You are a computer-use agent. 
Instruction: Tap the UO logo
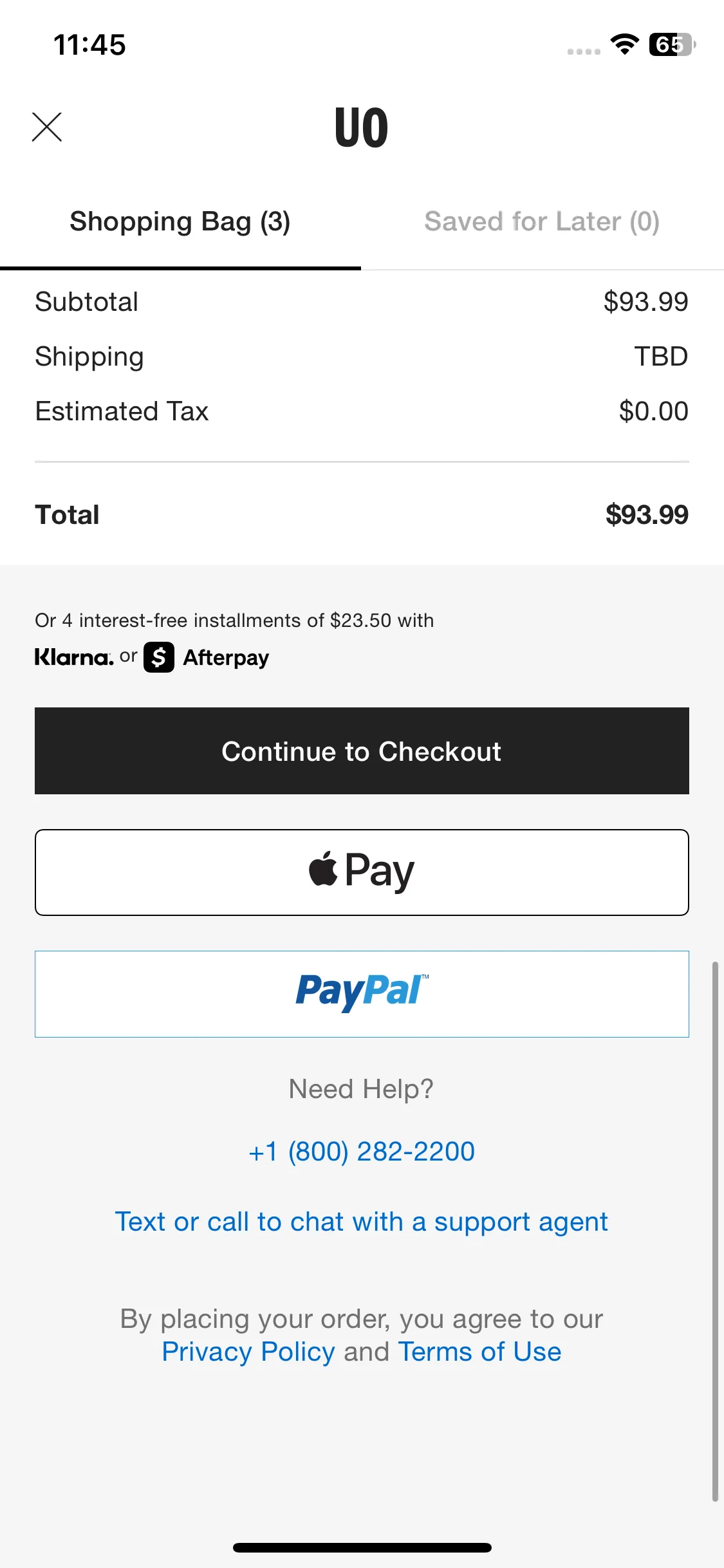pos(362,127)
